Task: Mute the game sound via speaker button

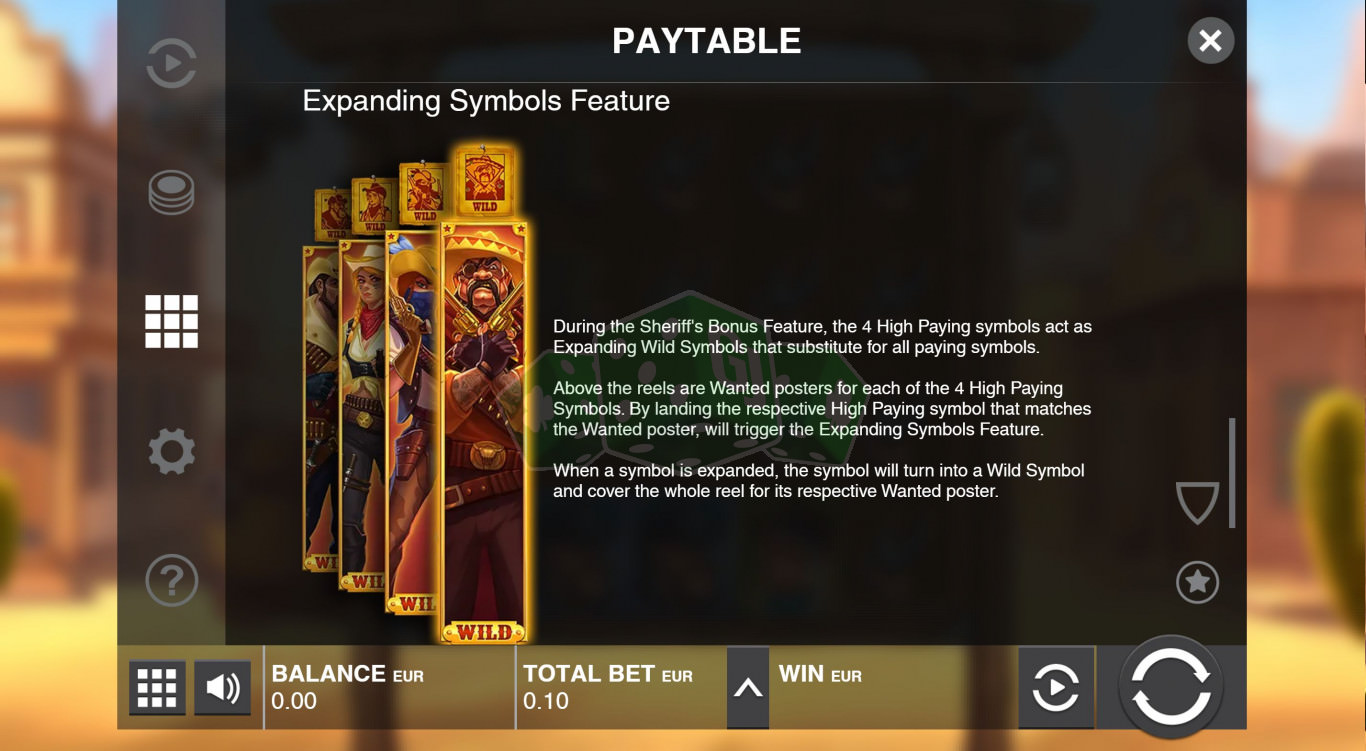Action: [x=222, y=688]
